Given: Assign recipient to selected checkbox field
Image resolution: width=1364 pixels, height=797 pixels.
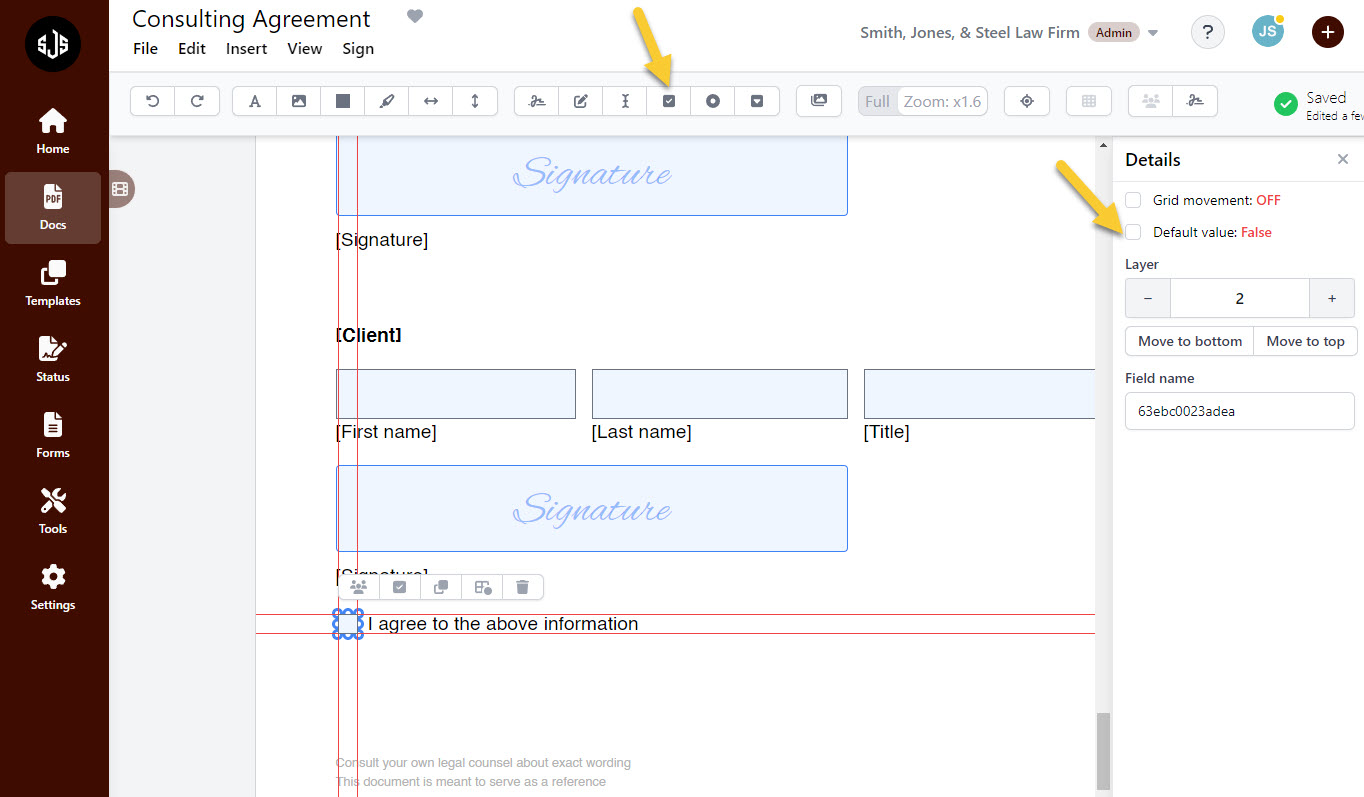Looking at the screenshot, I should click(359, 587).
